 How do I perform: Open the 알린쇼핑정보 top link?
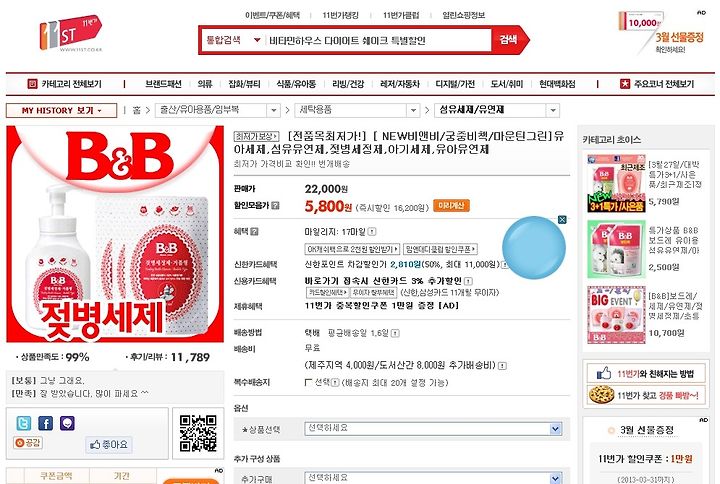click(x=463, y=15)
